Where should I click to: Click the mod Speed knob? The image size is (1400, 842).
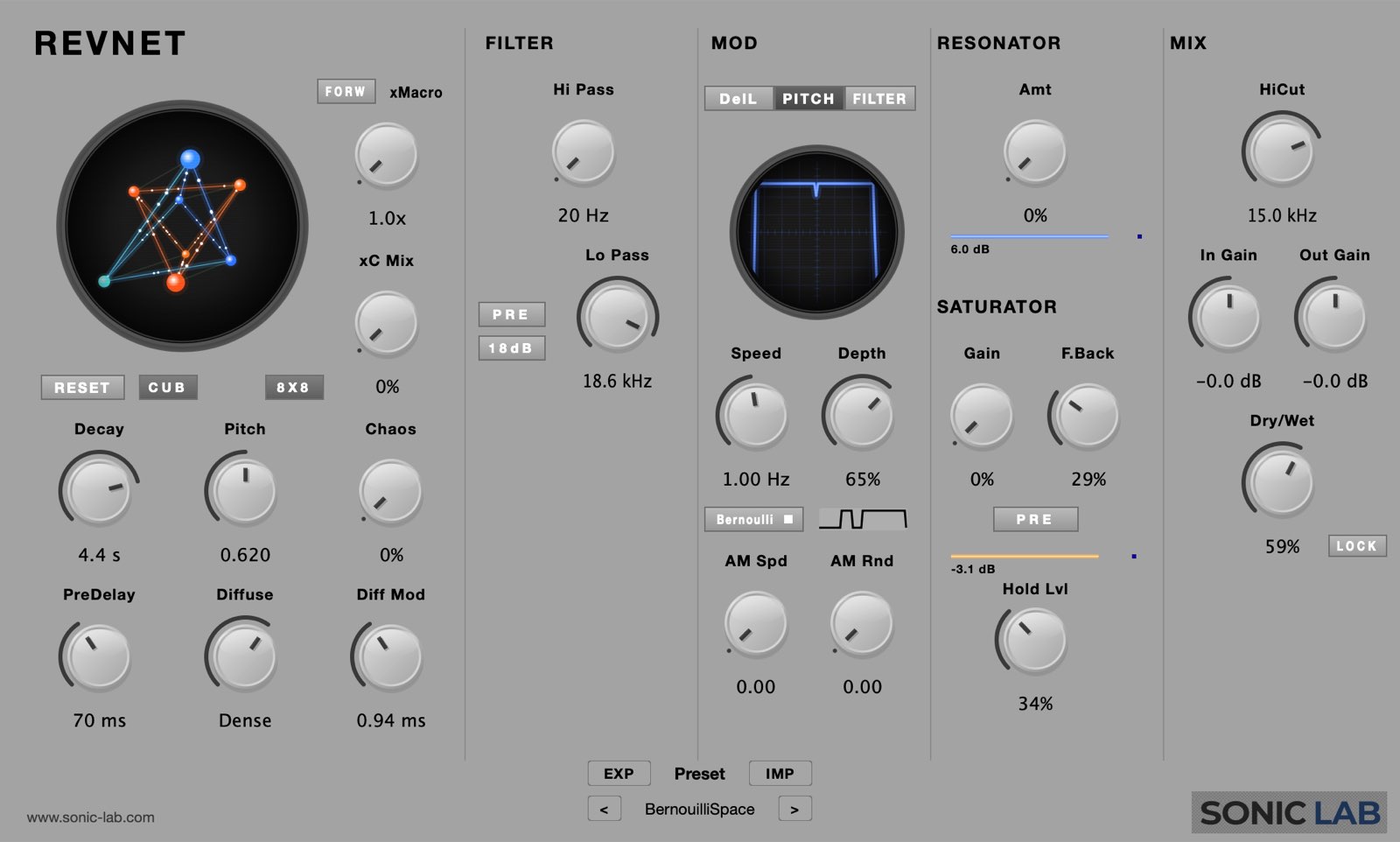[x=755, y=415]
